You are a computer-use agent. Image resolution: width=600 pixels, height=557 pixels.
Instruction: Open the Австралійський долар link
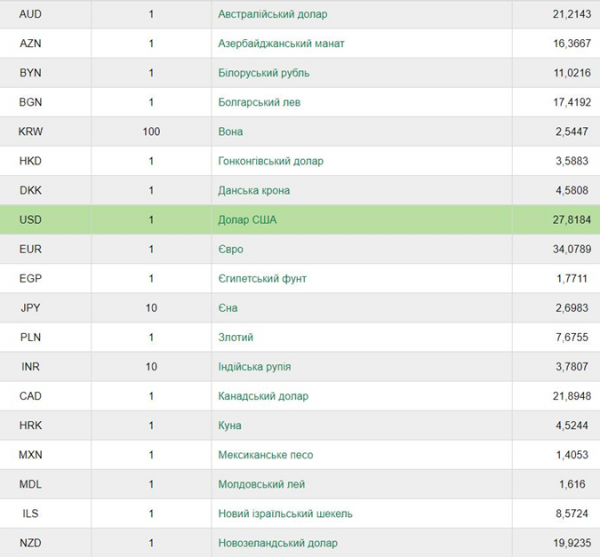[272, 14]
